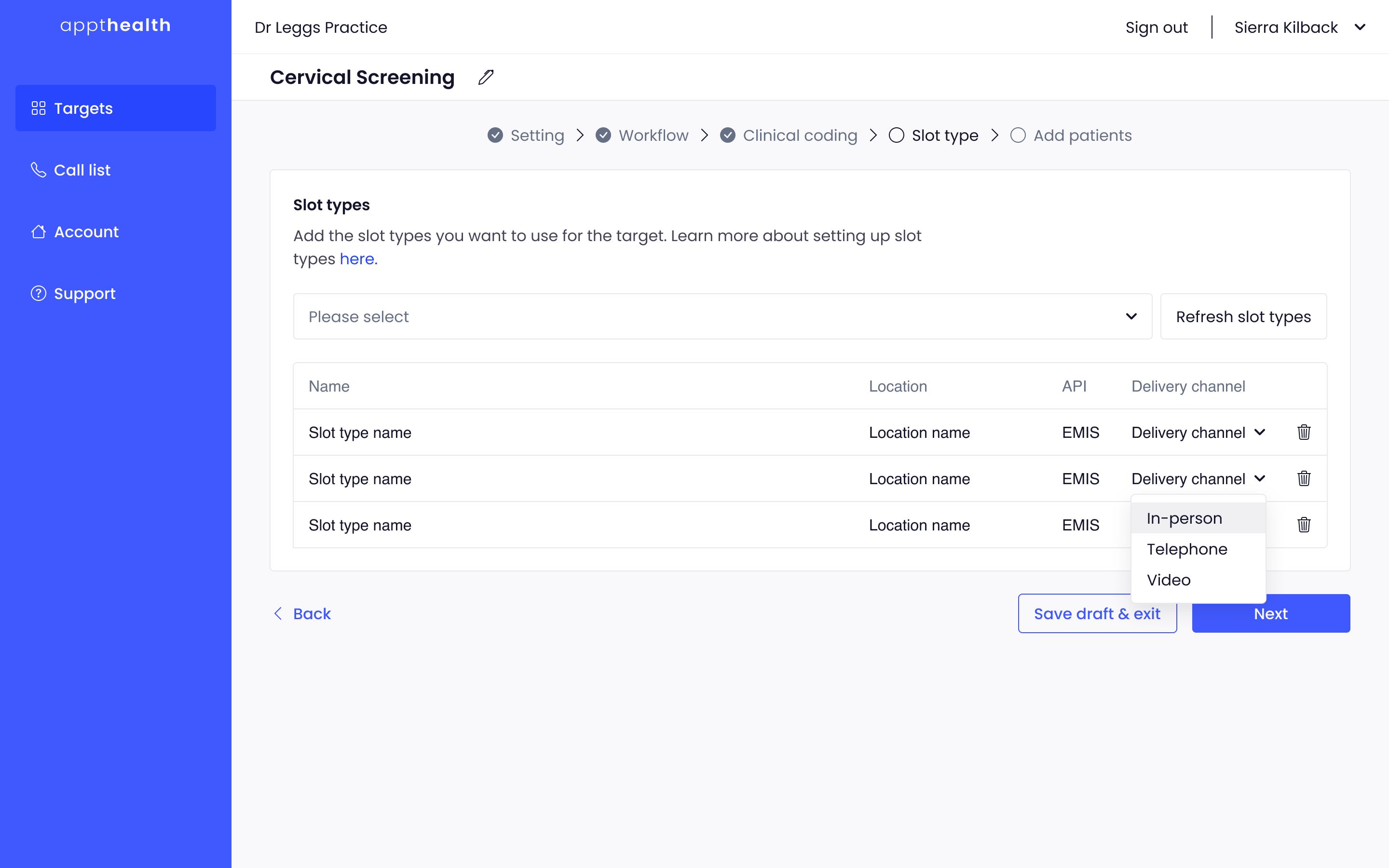This screenshot has width=1389, height=868.
Task: Select the Add patients step circle
Action: [x=1018, y=136]
